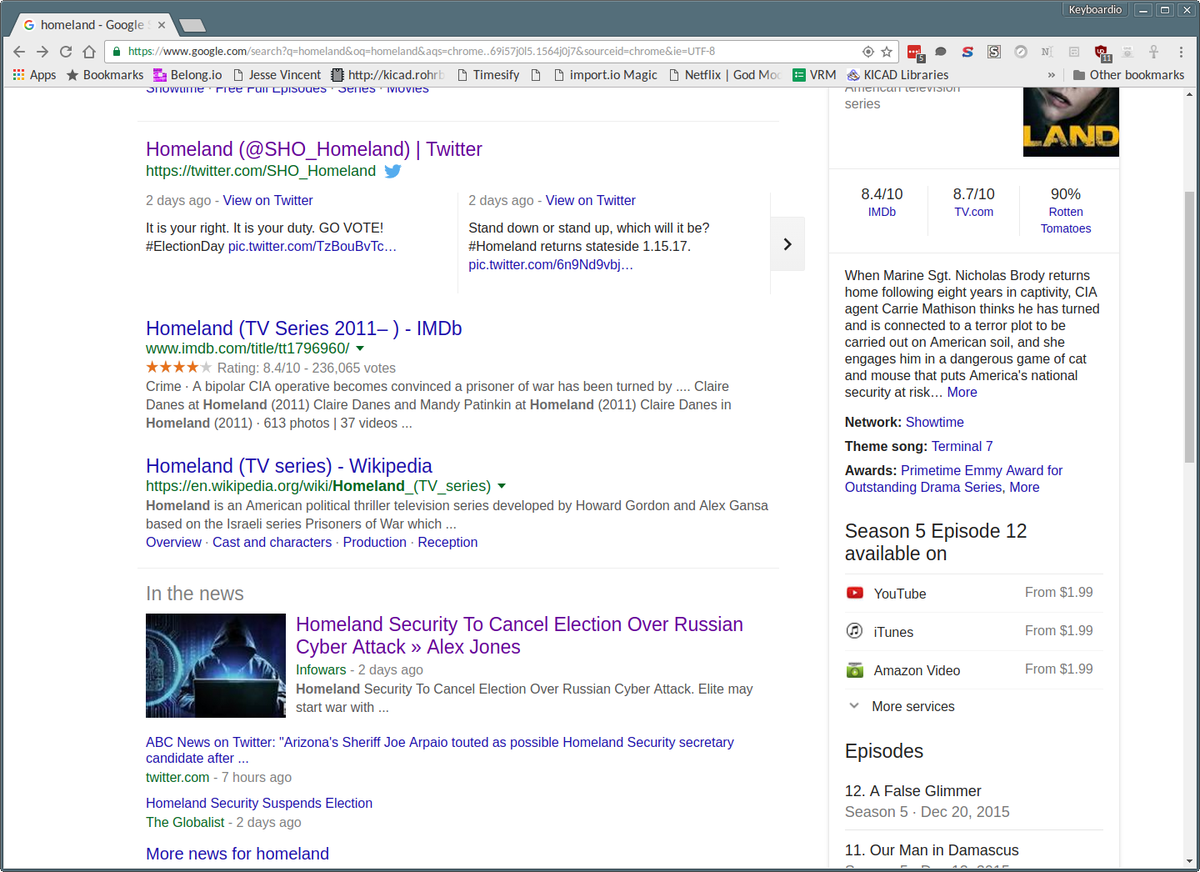Viewport: 1200px width, 872px height.
Task: Click the boxed S extension icon
Action: [994, 51]
